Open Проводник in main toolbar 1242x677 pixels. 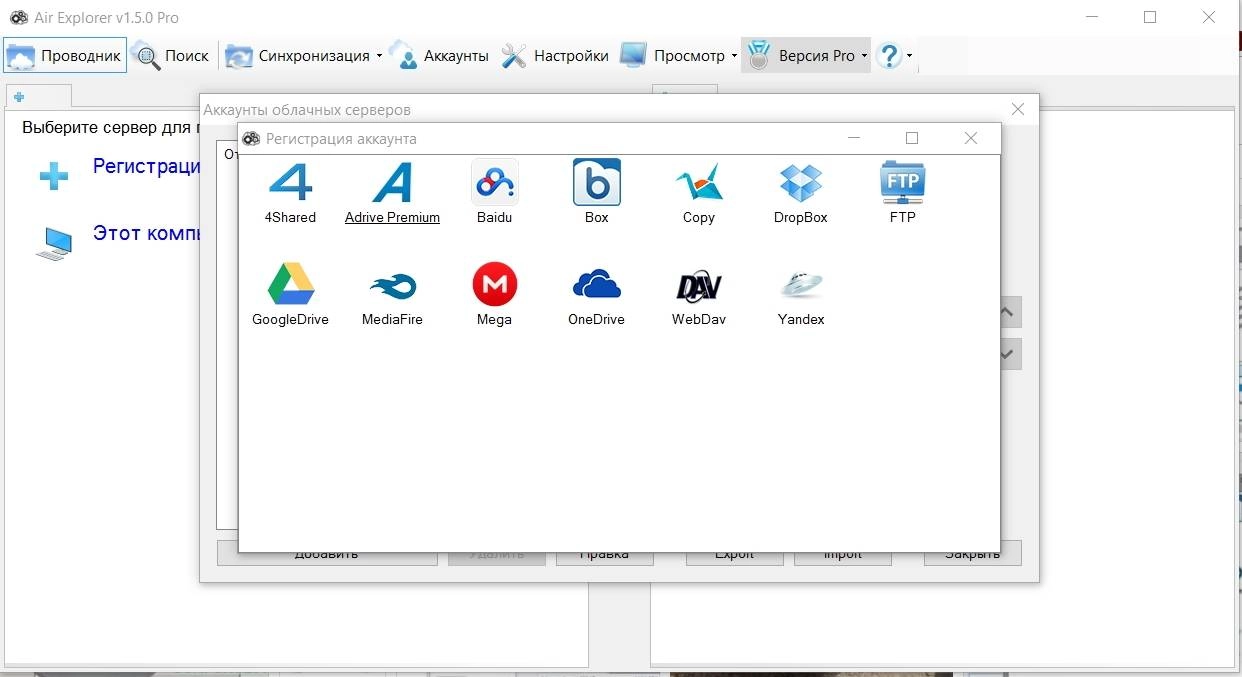(65, 56)
